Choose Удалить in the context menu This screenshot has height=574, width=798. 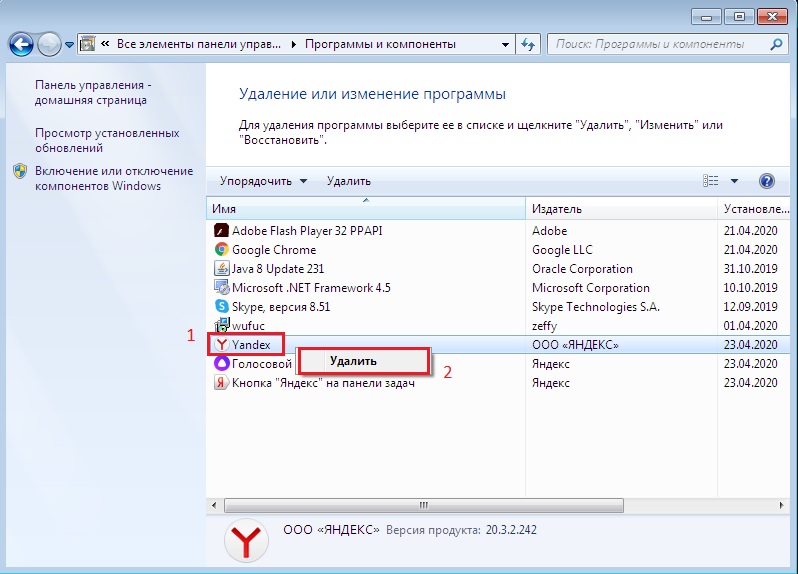pyautogui.click(x=363, y=361)
